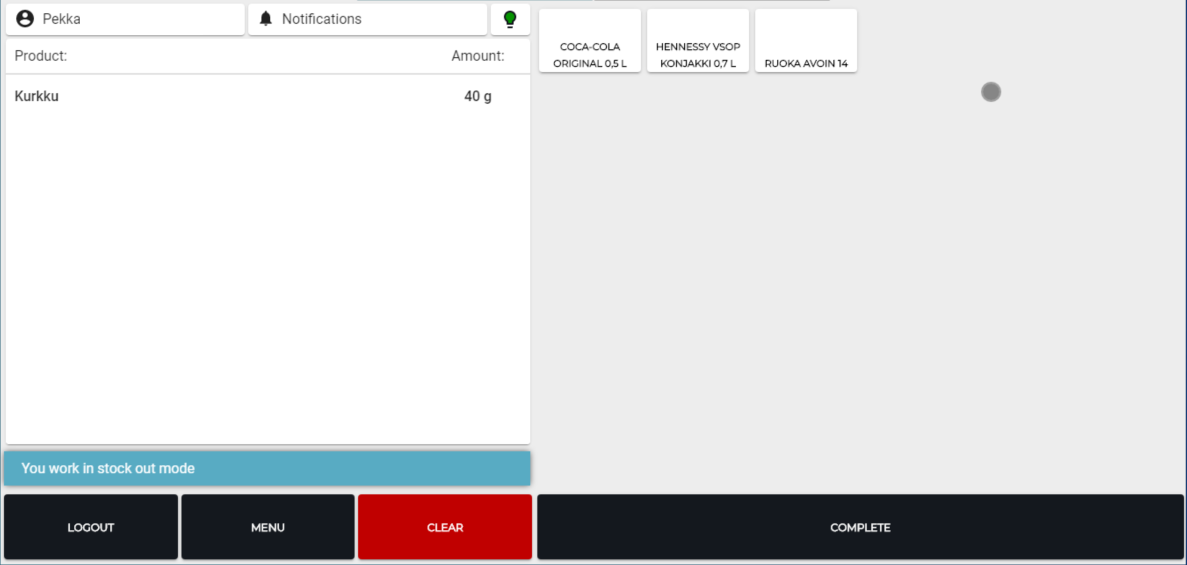Hit the red CLEAR button

coord(445,527)
